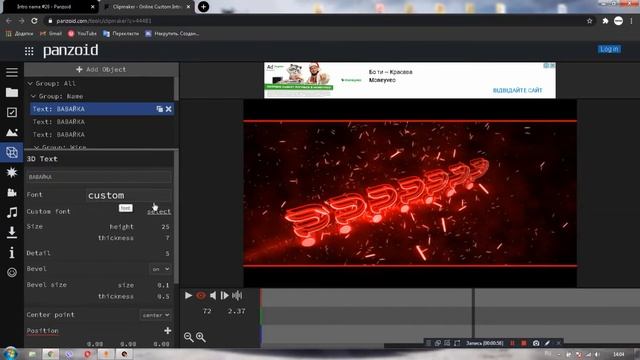Viewport: 640px width, 360px height.
Task: Click the download icon in sidebar
Action: [12, 232]
